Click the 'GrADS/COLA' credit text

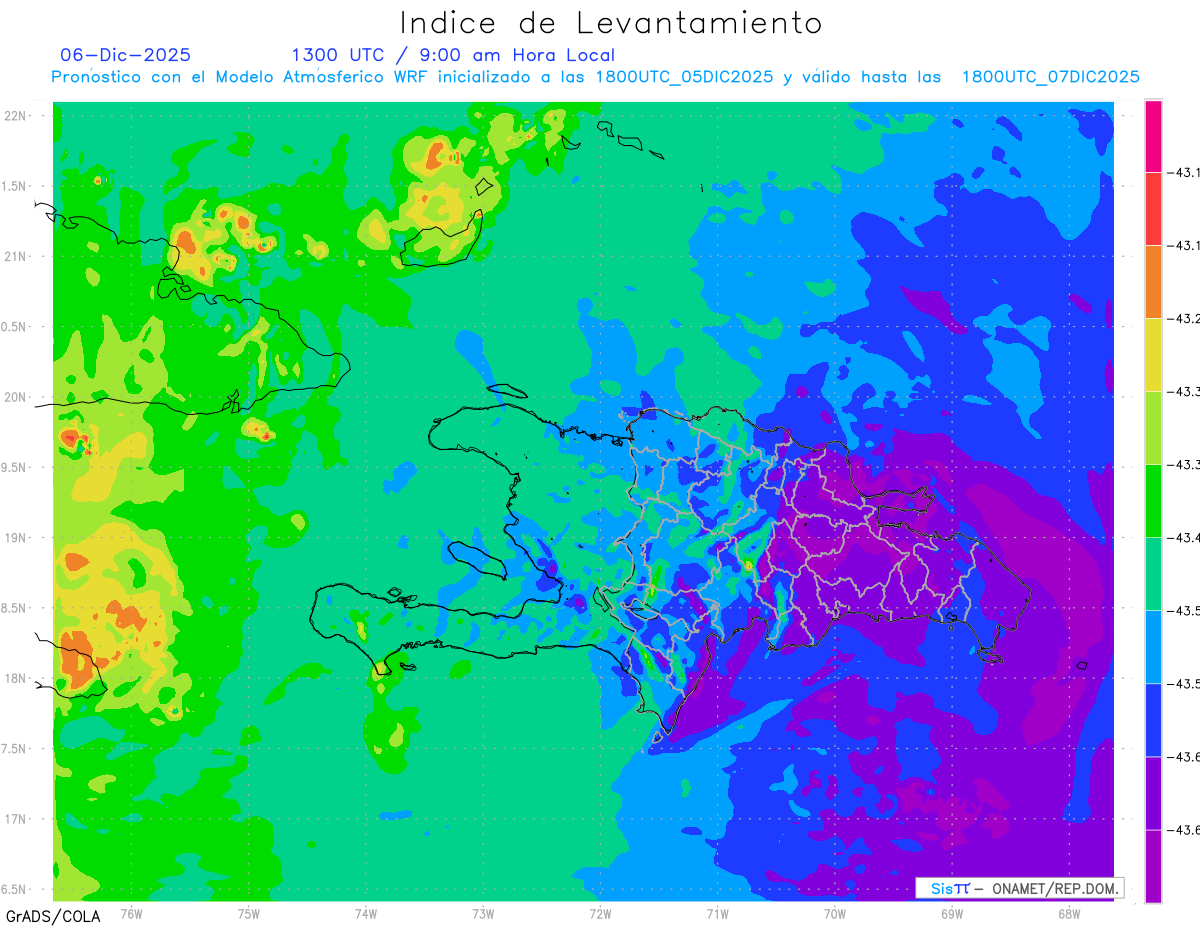click(x=53, y=916)
